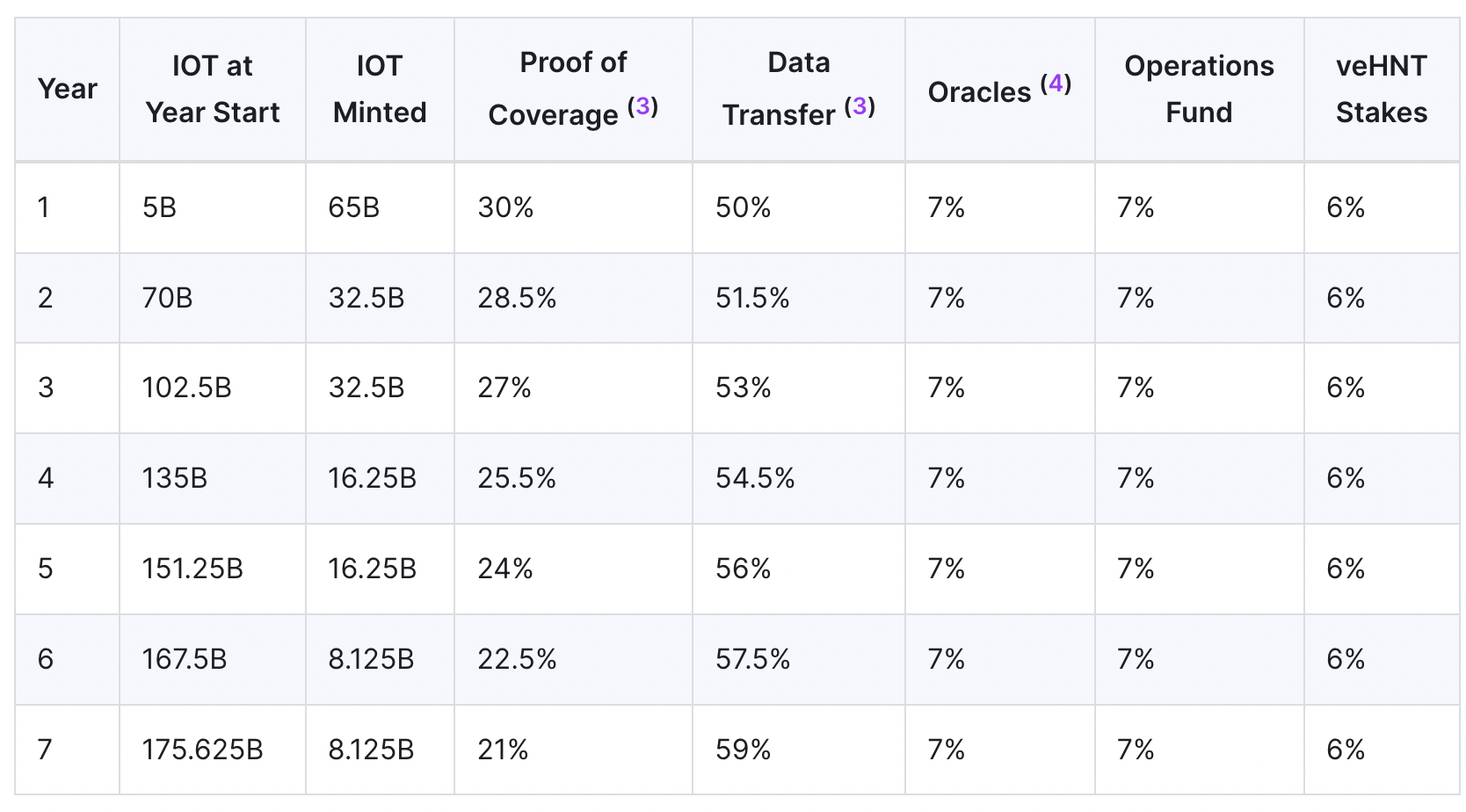The height and width of the screenshot is (812, 1466).
Task: Click the Operations Fund column header
Action: pos(1199,89)
